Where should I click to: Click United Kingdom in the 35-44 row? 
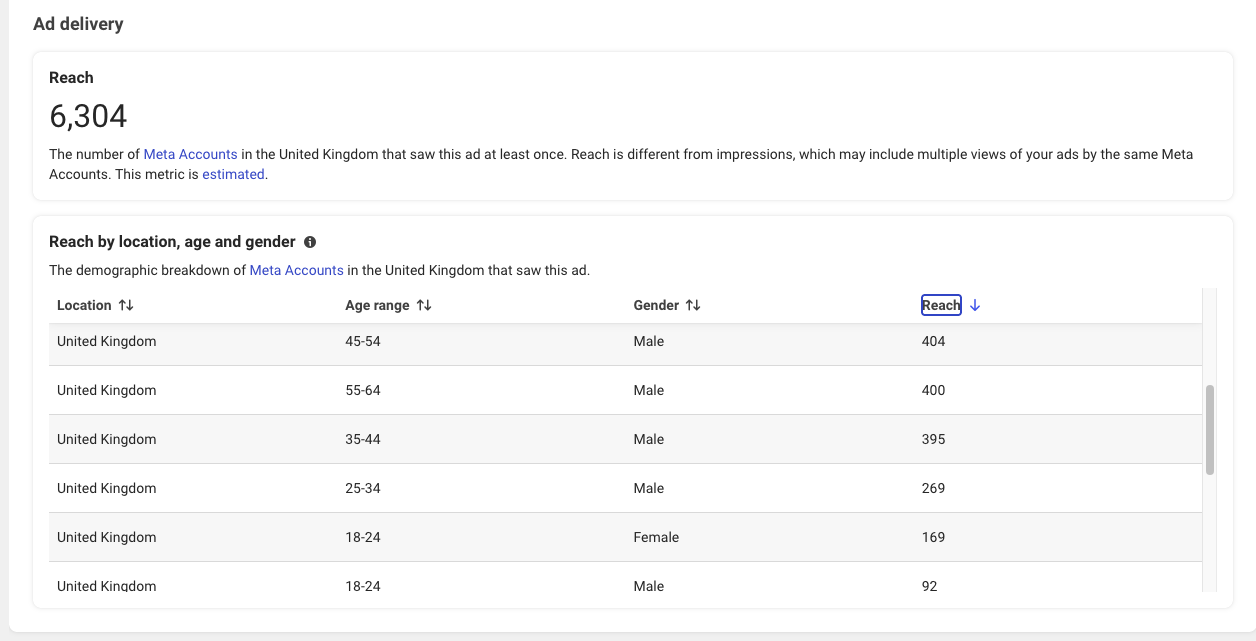tap(107, 439)
